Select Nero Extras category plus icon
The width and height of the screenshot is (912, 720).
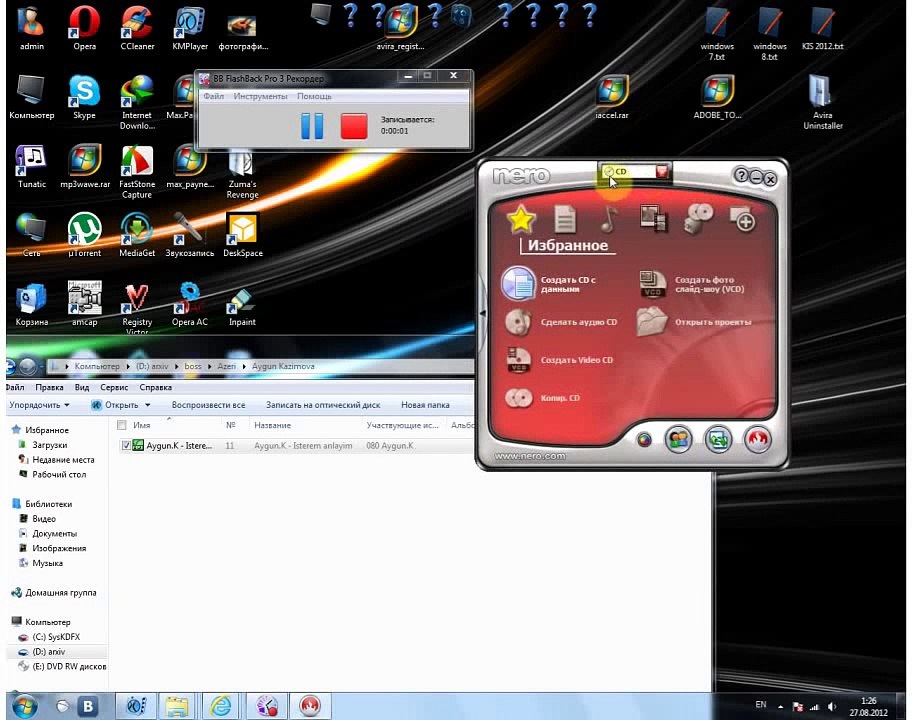pyautogui.click(x=743, y=219)
